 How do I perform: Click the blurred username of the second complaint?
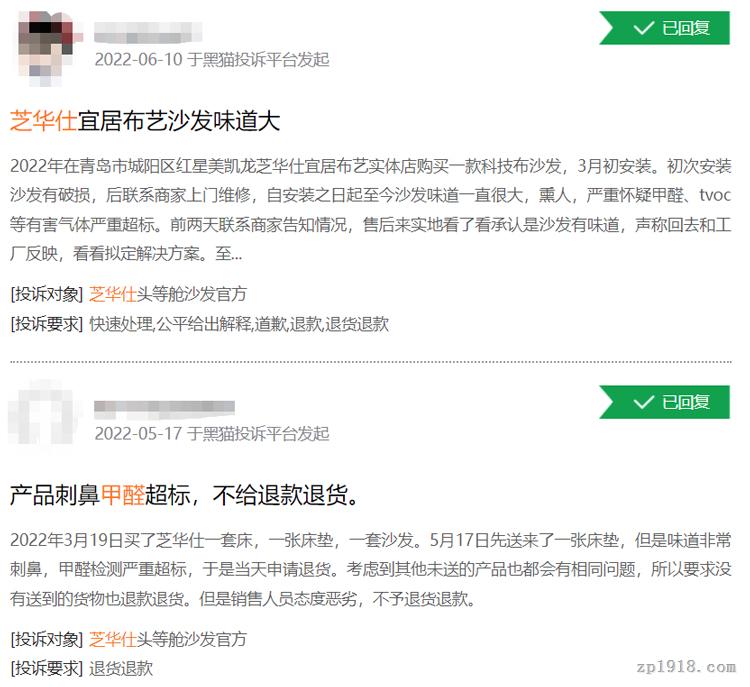[x=165, y=407]
